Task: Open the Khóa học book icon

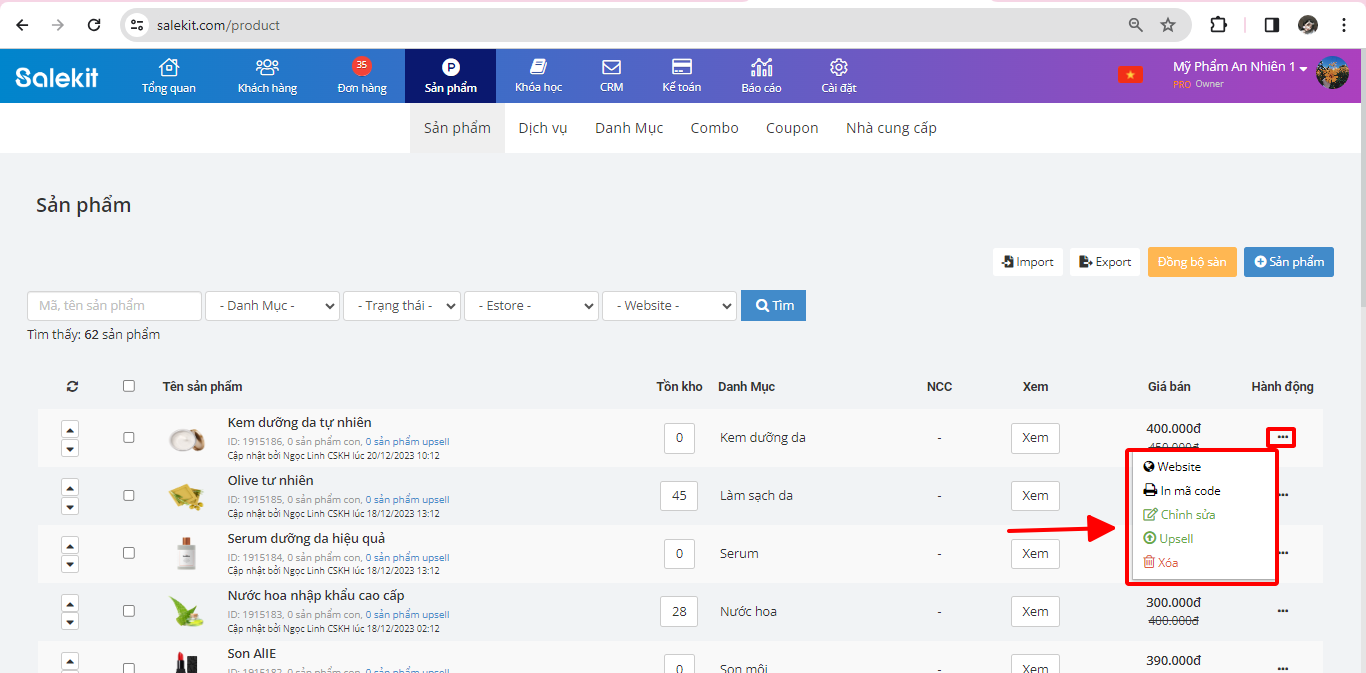Action: point(538,68)
